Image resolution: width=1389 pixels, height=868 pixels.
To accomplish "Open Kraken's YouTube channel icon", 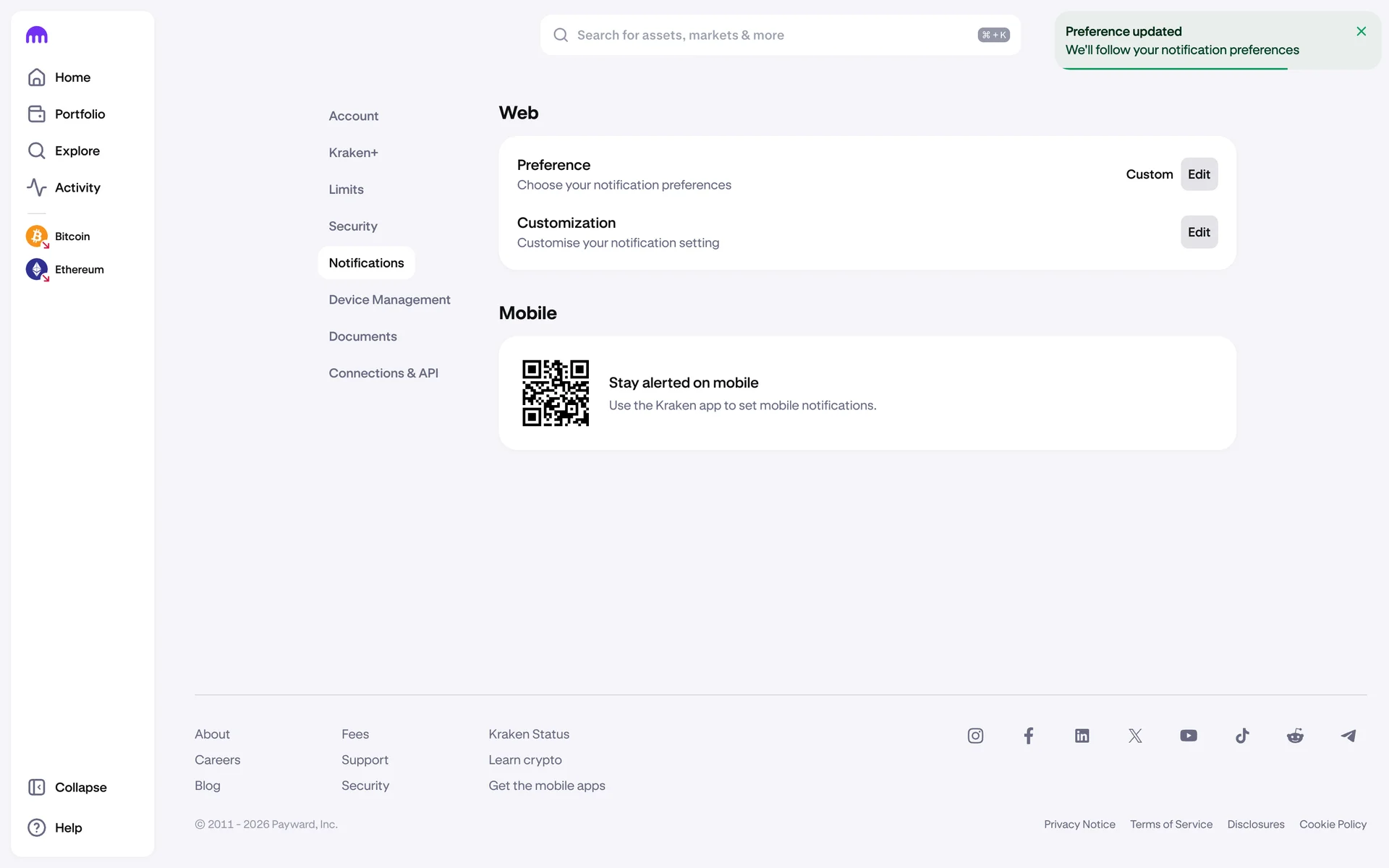I will 1188,736.
